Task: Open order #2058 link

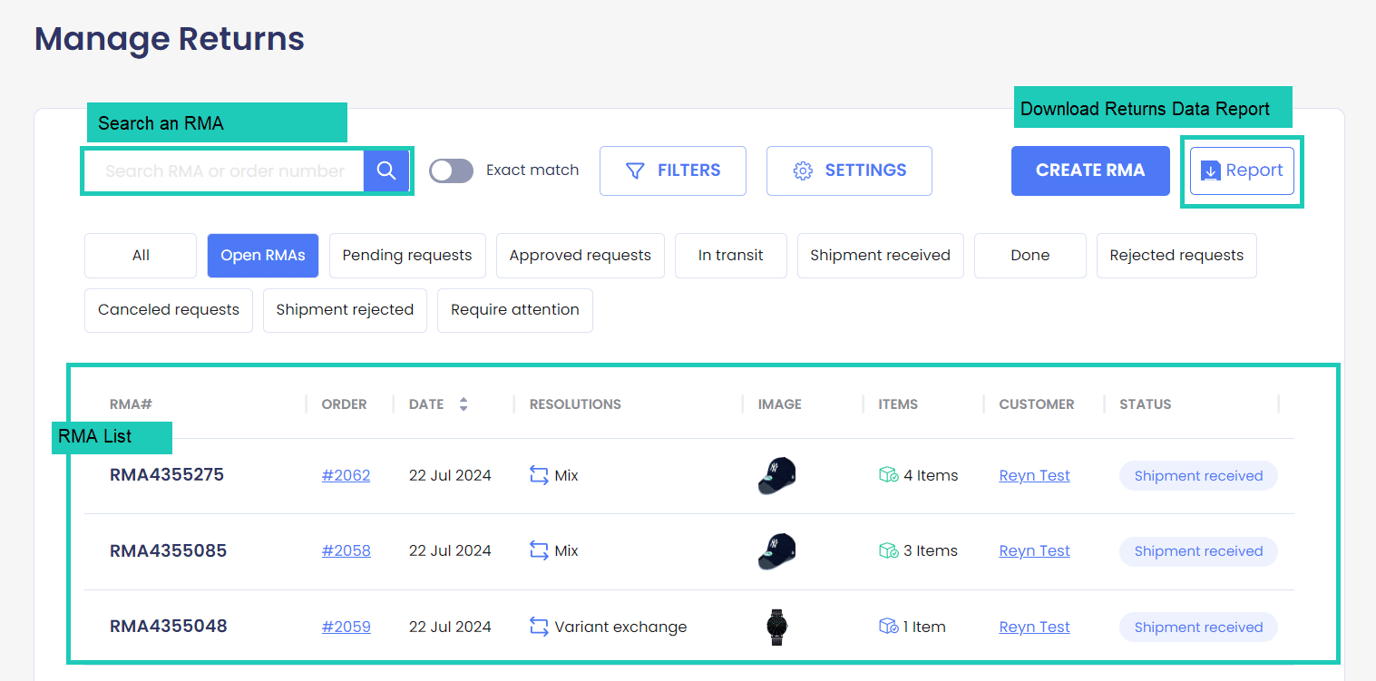Action: click(x=346, y=550)
